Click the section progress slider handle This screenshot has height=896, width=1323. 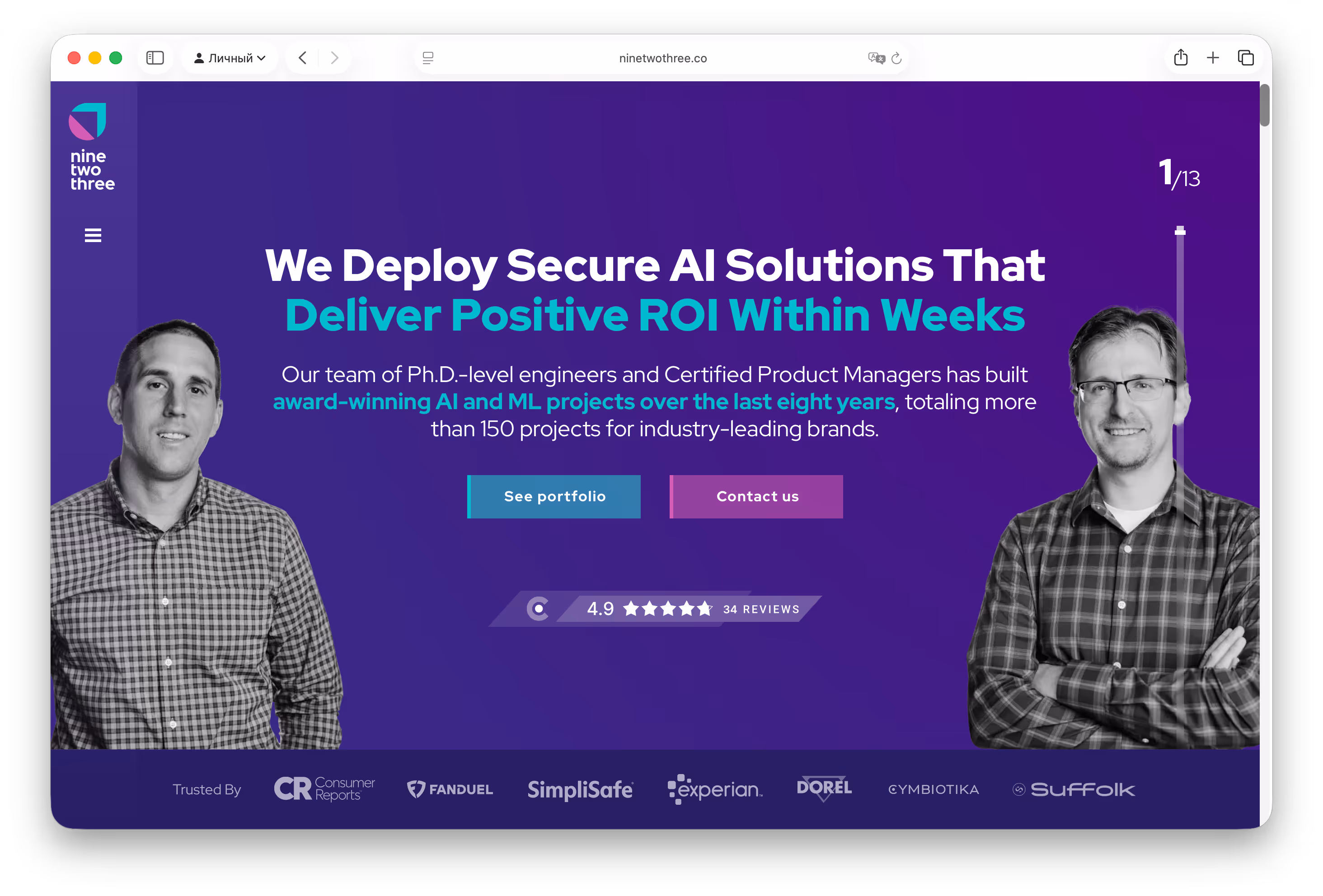(x=1180, y=230)
